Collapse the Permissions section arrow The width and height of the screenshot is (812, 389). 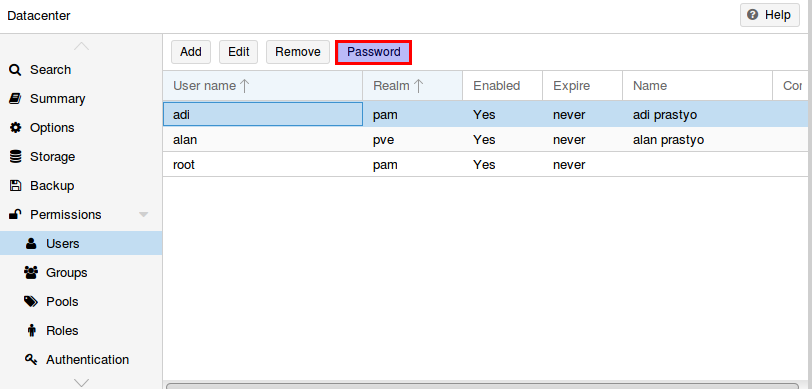tap(144, 215)
